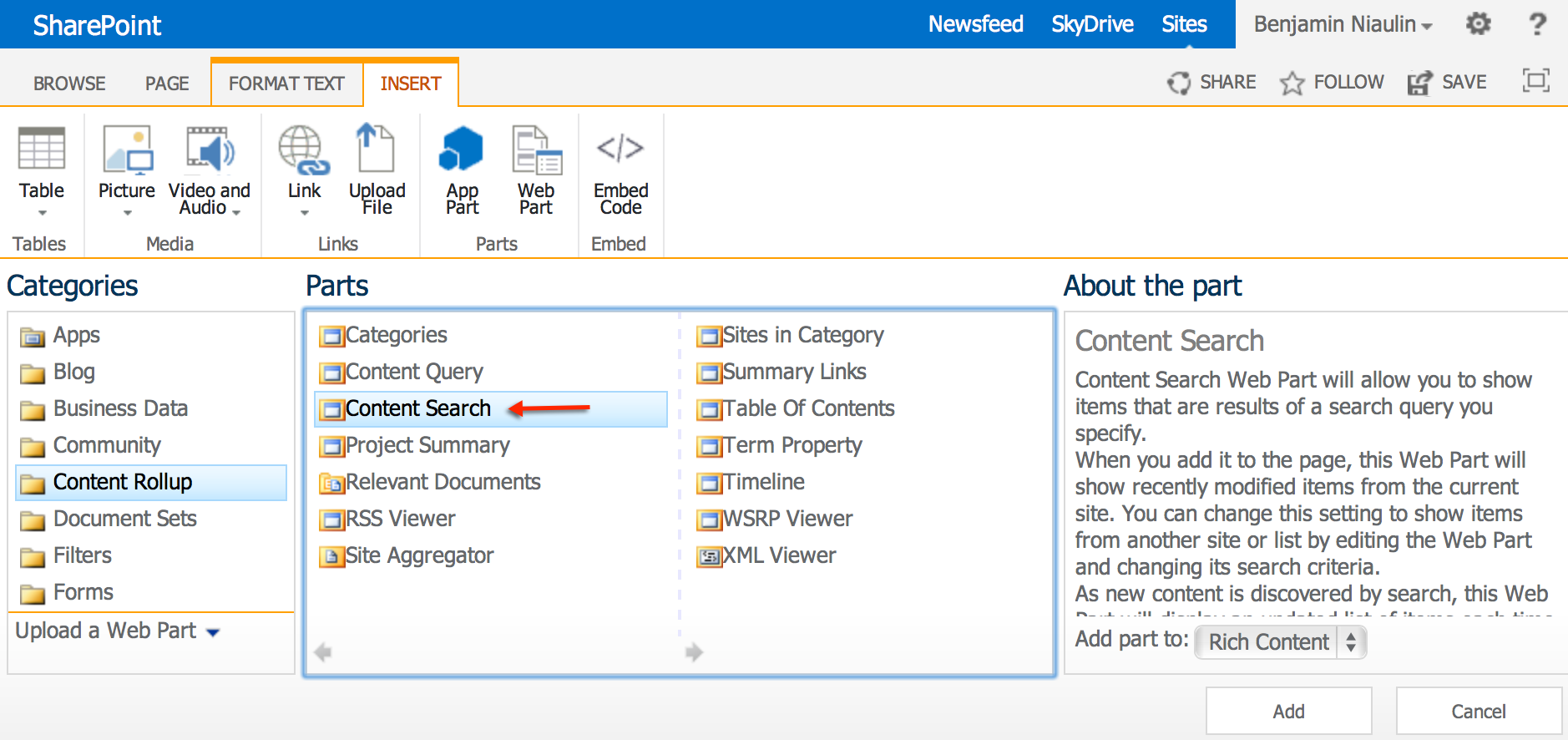Image resolution: width=1568 pixels, height=740 pixels.
Task: Choose the Timeline web part
Action: click(751, 482)
